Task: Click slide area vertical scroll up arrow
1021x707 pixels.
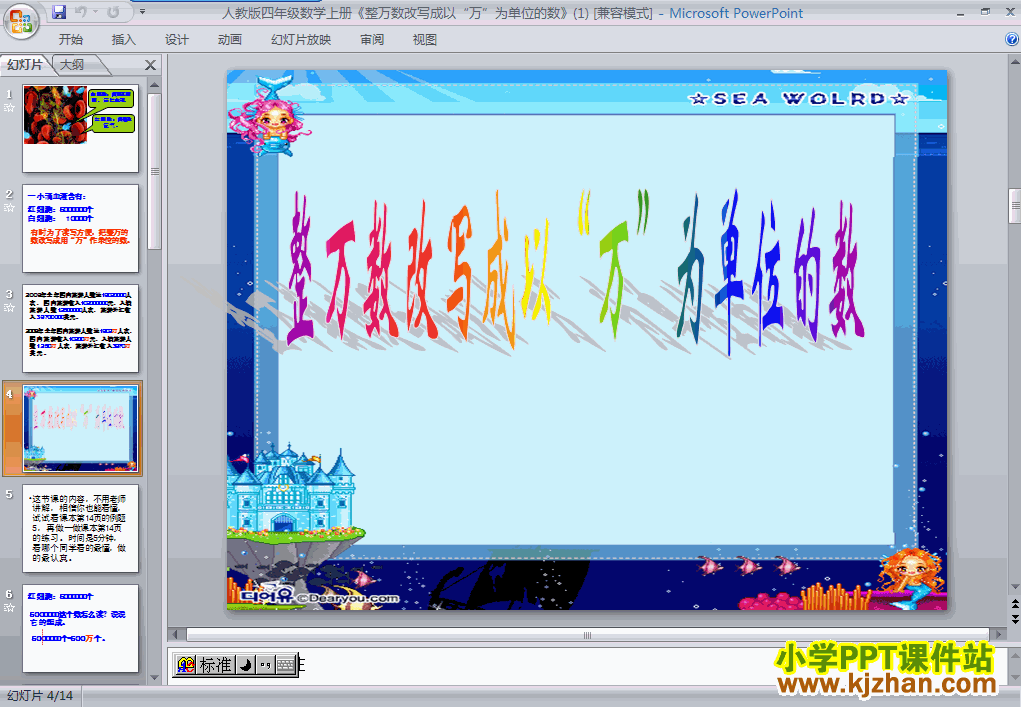Action: pos(1014,62)
